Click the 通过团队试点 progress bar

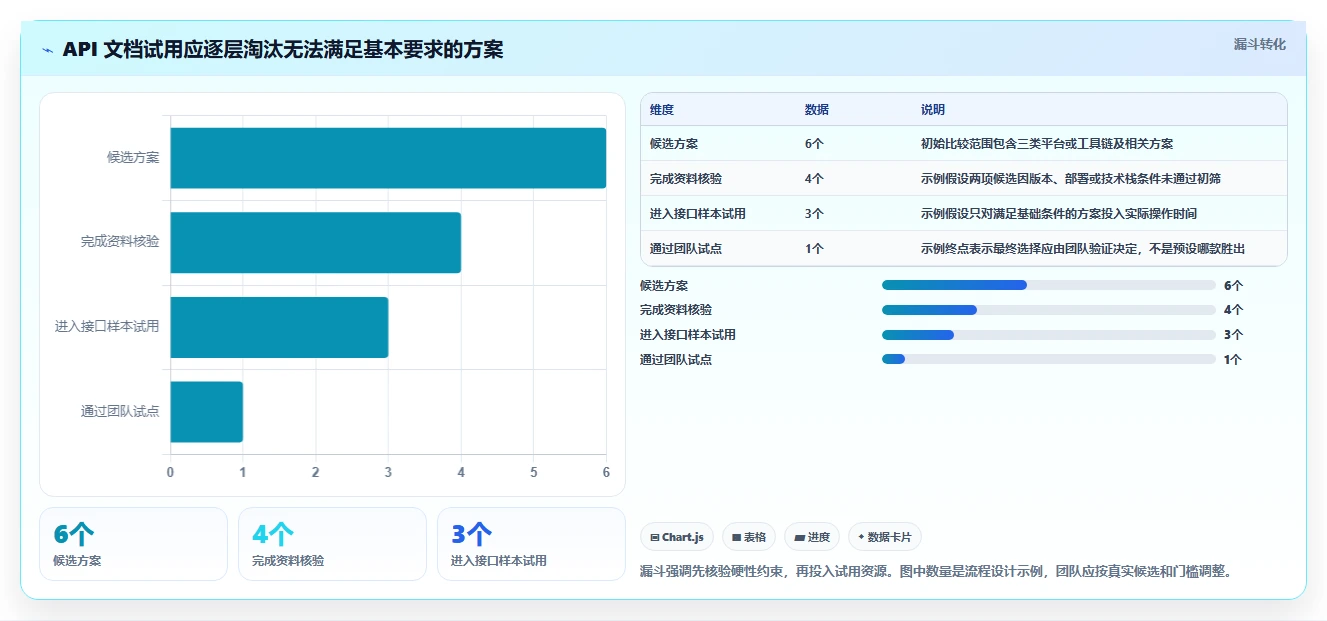coord(1048,359)
